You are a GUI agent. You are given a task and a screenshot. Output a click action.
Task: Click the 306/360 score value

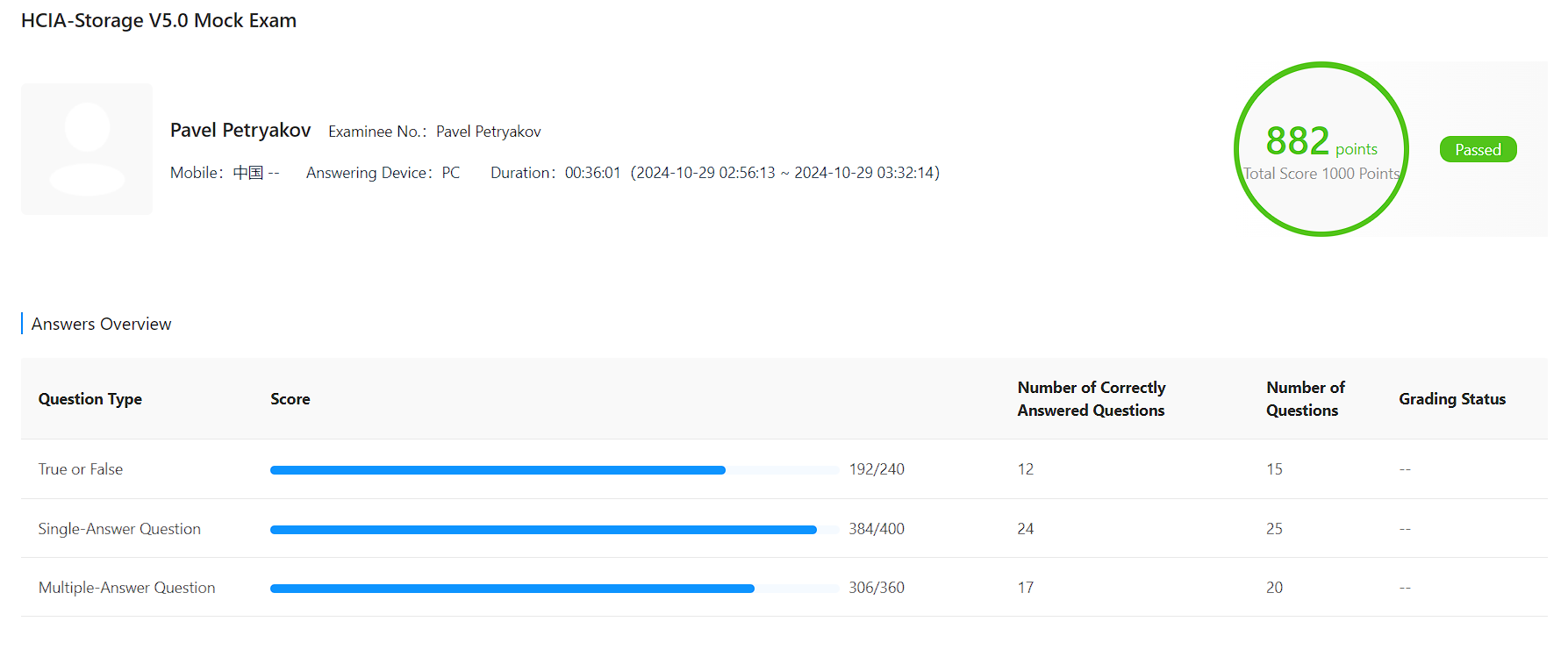tap(877, 588)
